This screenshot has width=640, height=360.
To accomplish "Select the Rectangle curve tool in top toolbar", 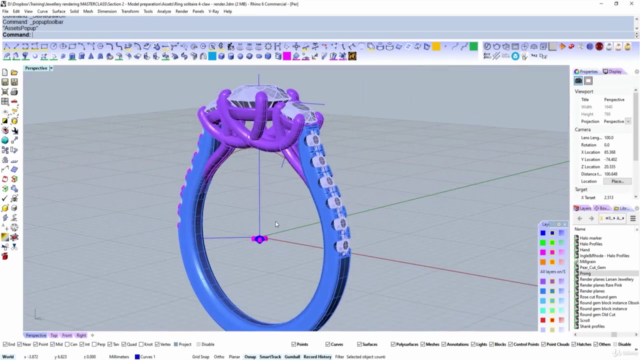I will coord(44,46).
